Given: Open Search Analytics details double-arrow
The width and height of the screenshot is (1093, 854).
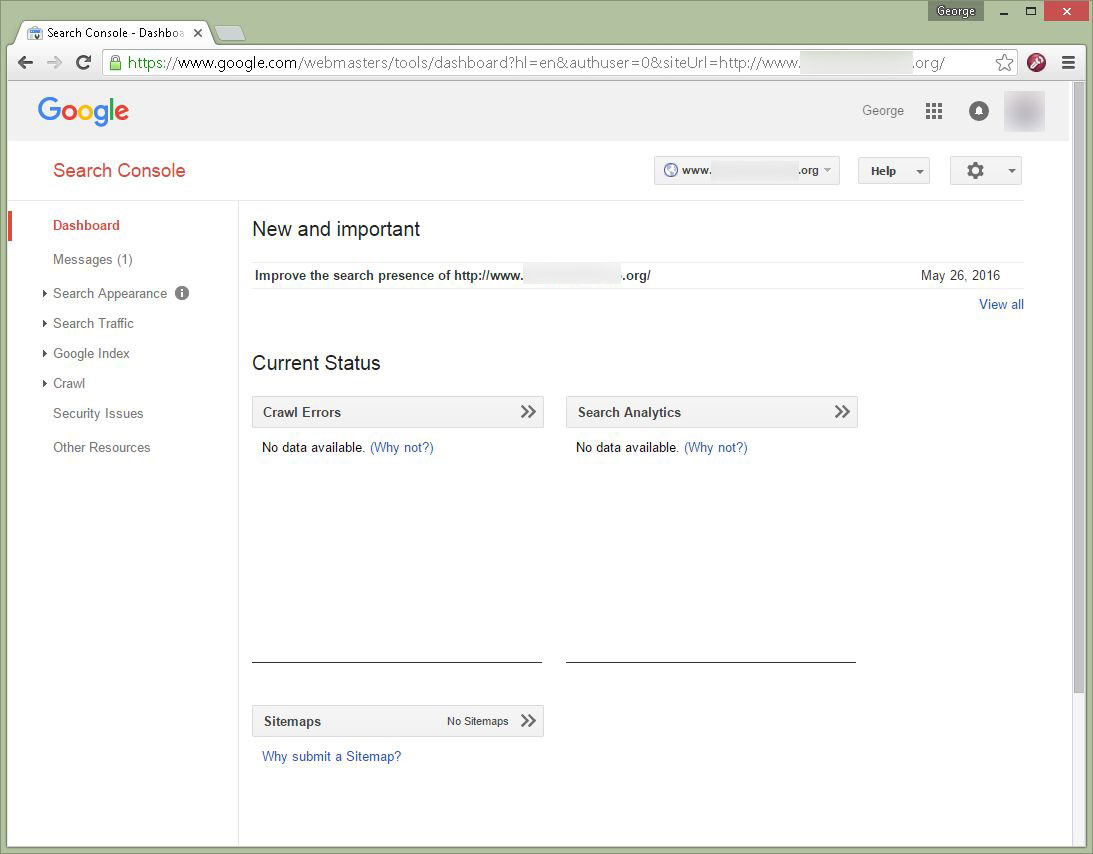Looking at the screenshot, I should 842,412.
